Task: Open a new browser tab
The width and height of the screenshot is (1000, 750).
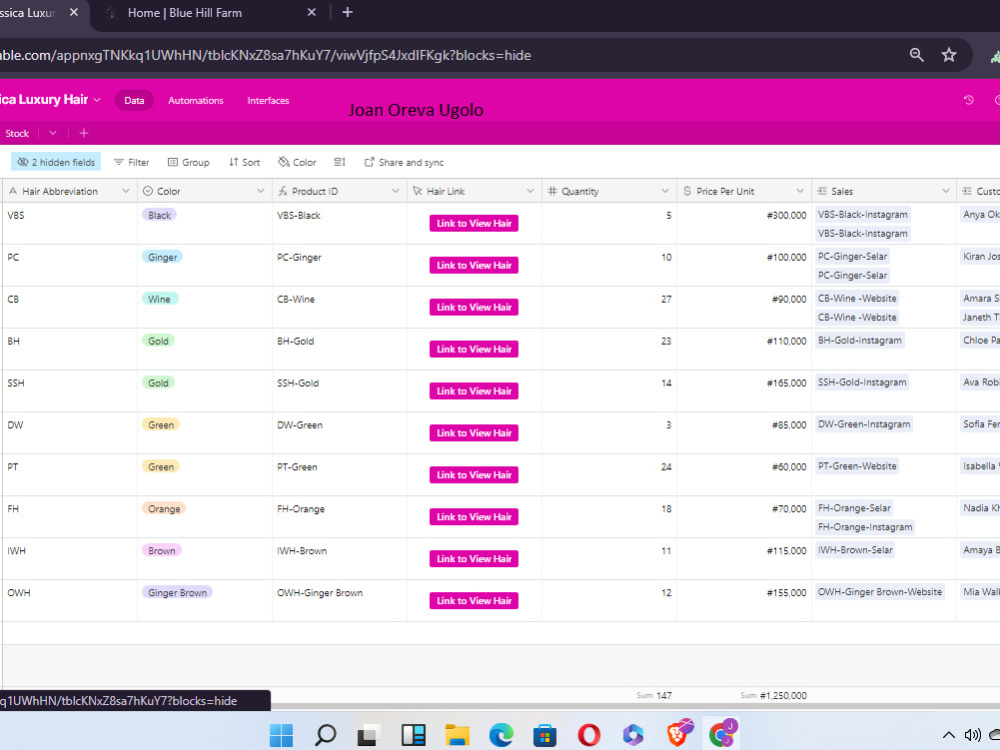Action: tap(348, 12)
